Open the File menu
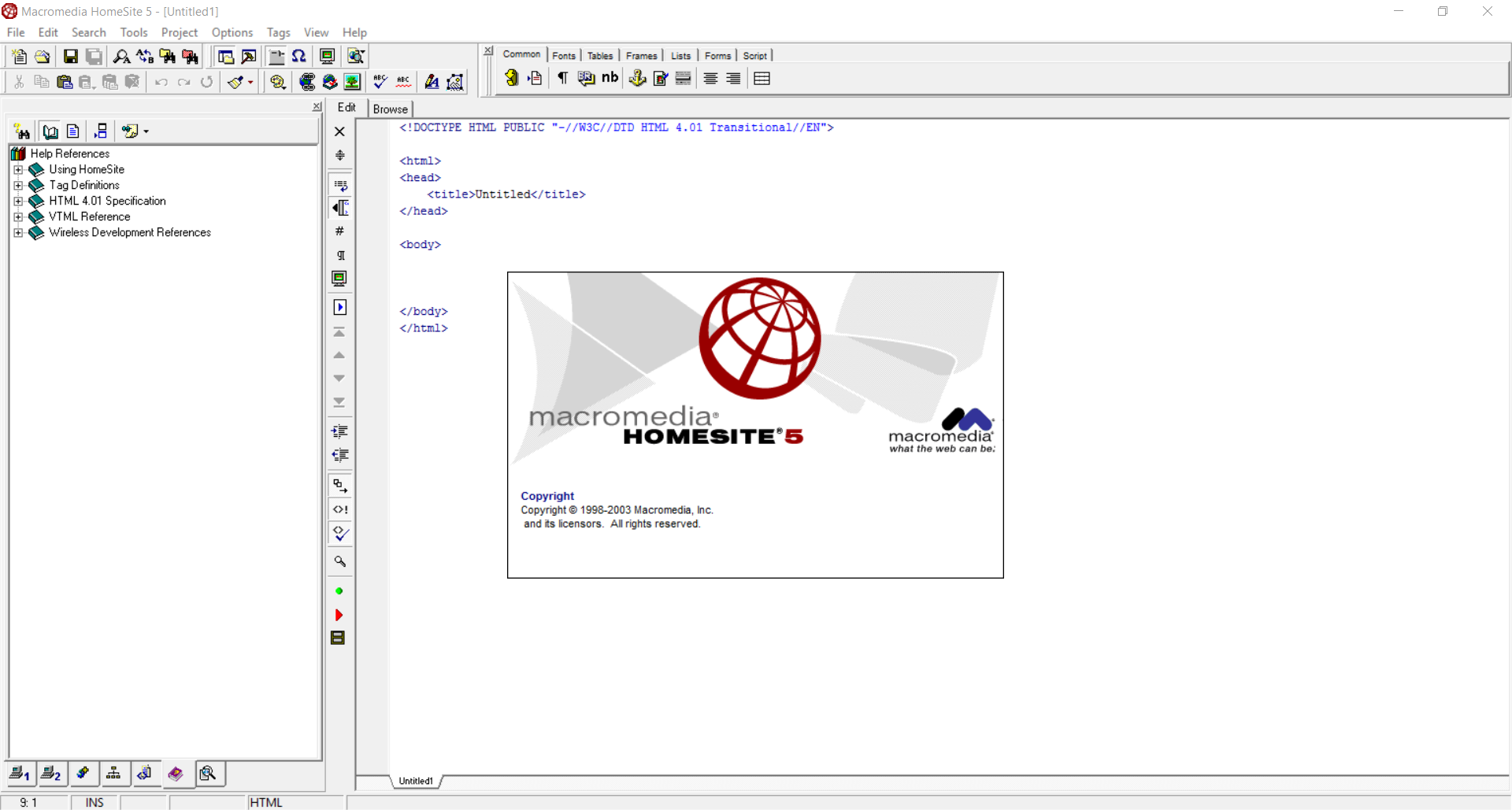 click(x=16, y=32)
